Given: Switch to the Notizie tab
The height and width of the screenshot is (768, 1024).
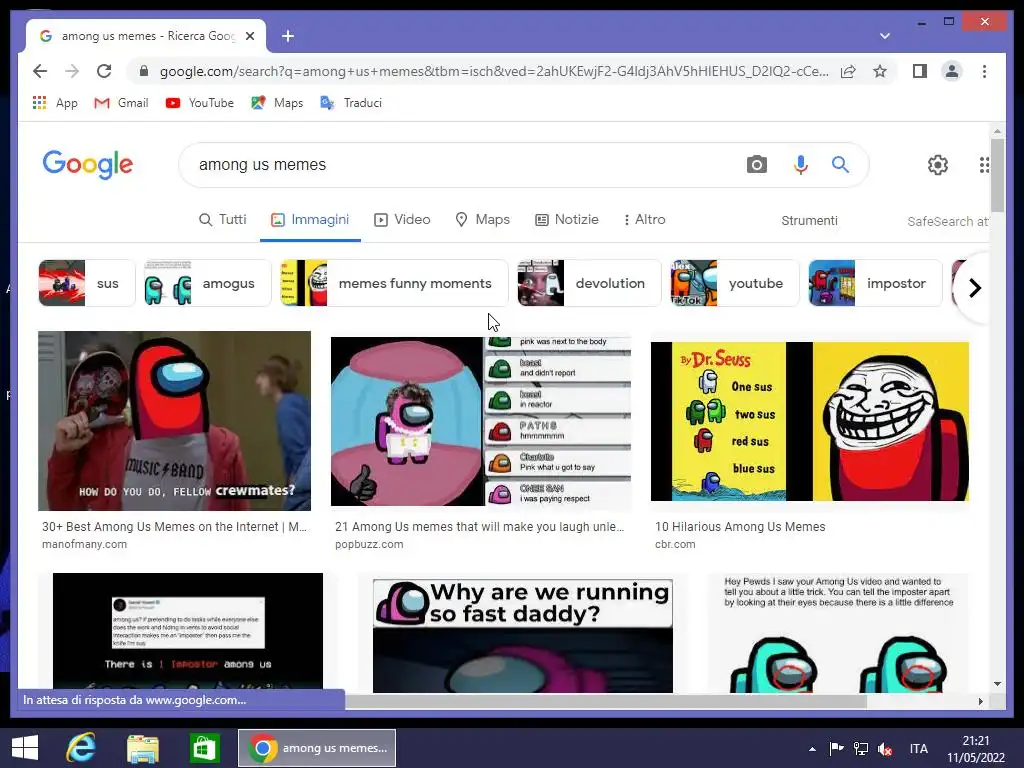Looking at the screenshot, I should 567,219.
